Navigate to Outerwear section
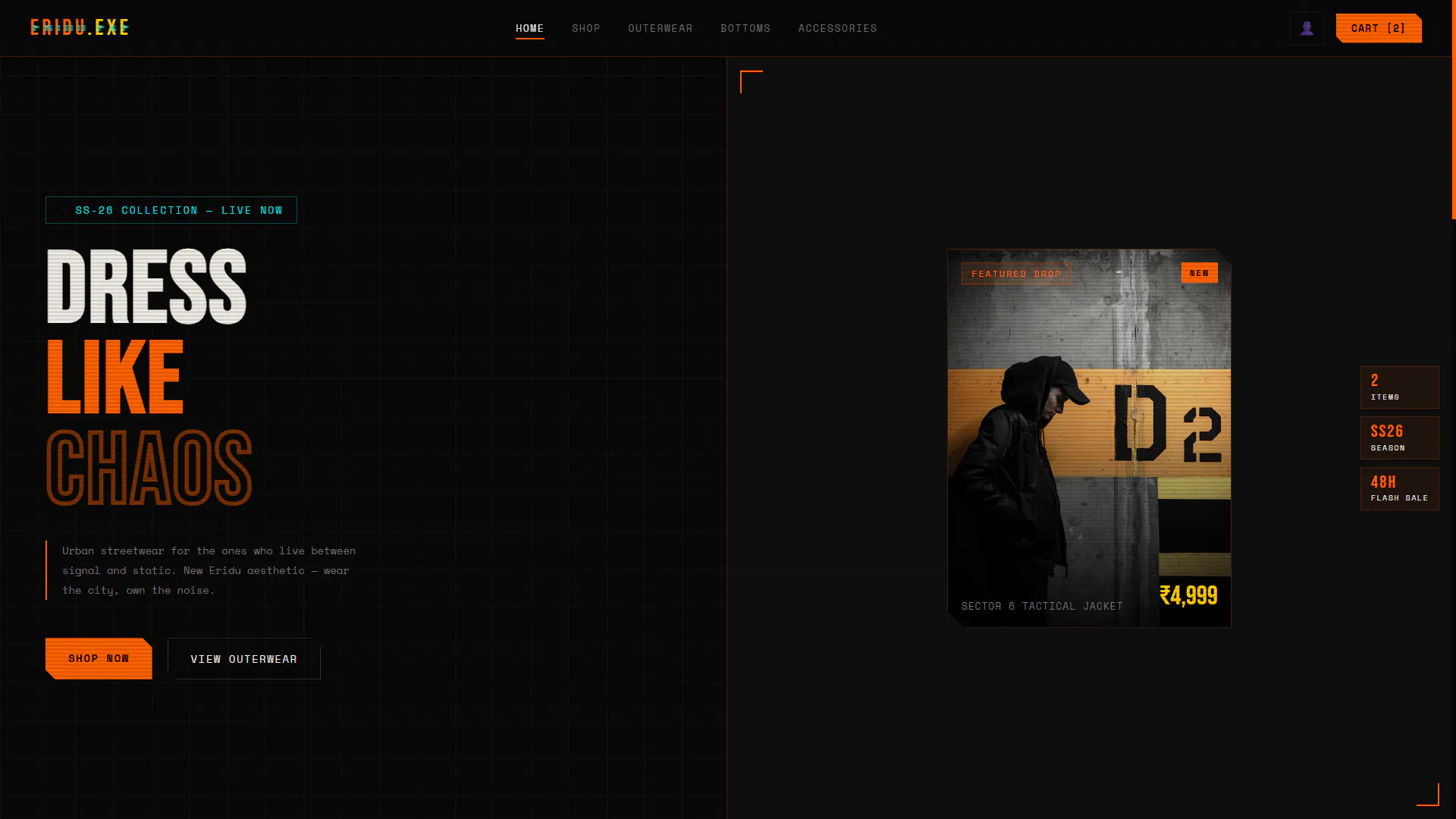Screen dimensions: 1456x819 point(661,28)
